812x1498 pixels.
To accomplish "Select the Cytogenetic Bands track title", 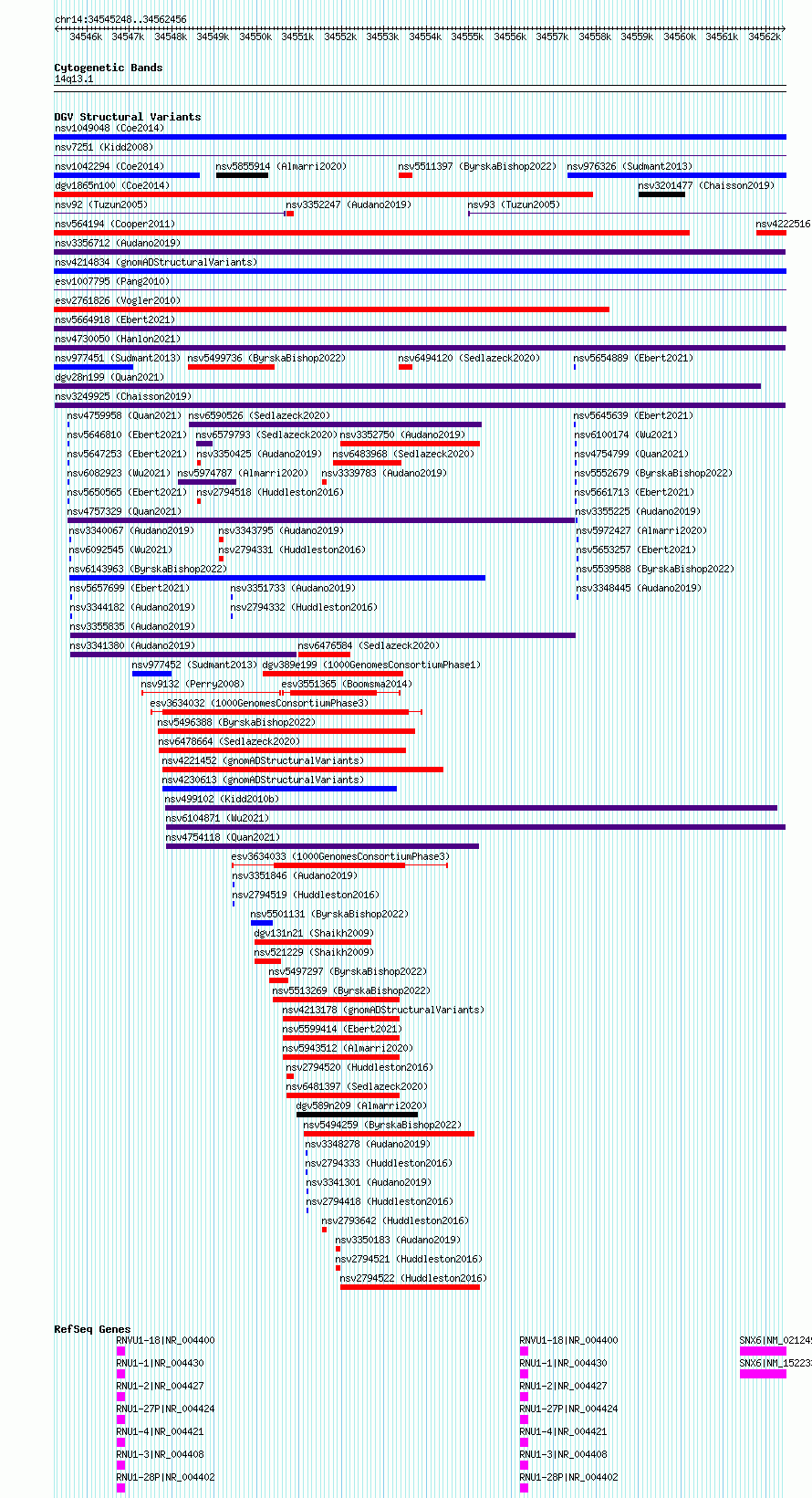I will click(109, 68).
